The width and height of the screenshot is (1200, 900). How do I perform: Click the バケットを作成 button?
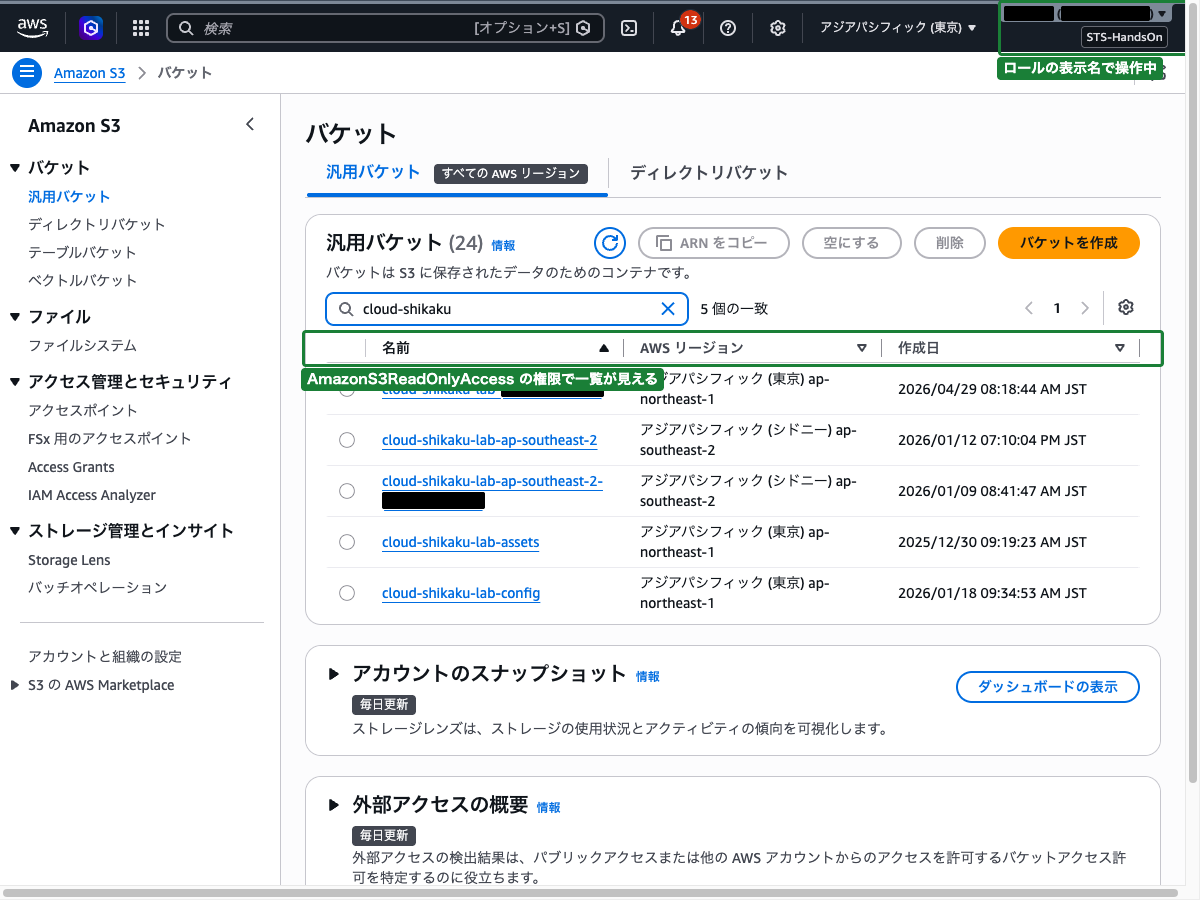[x=1069, y=243]
